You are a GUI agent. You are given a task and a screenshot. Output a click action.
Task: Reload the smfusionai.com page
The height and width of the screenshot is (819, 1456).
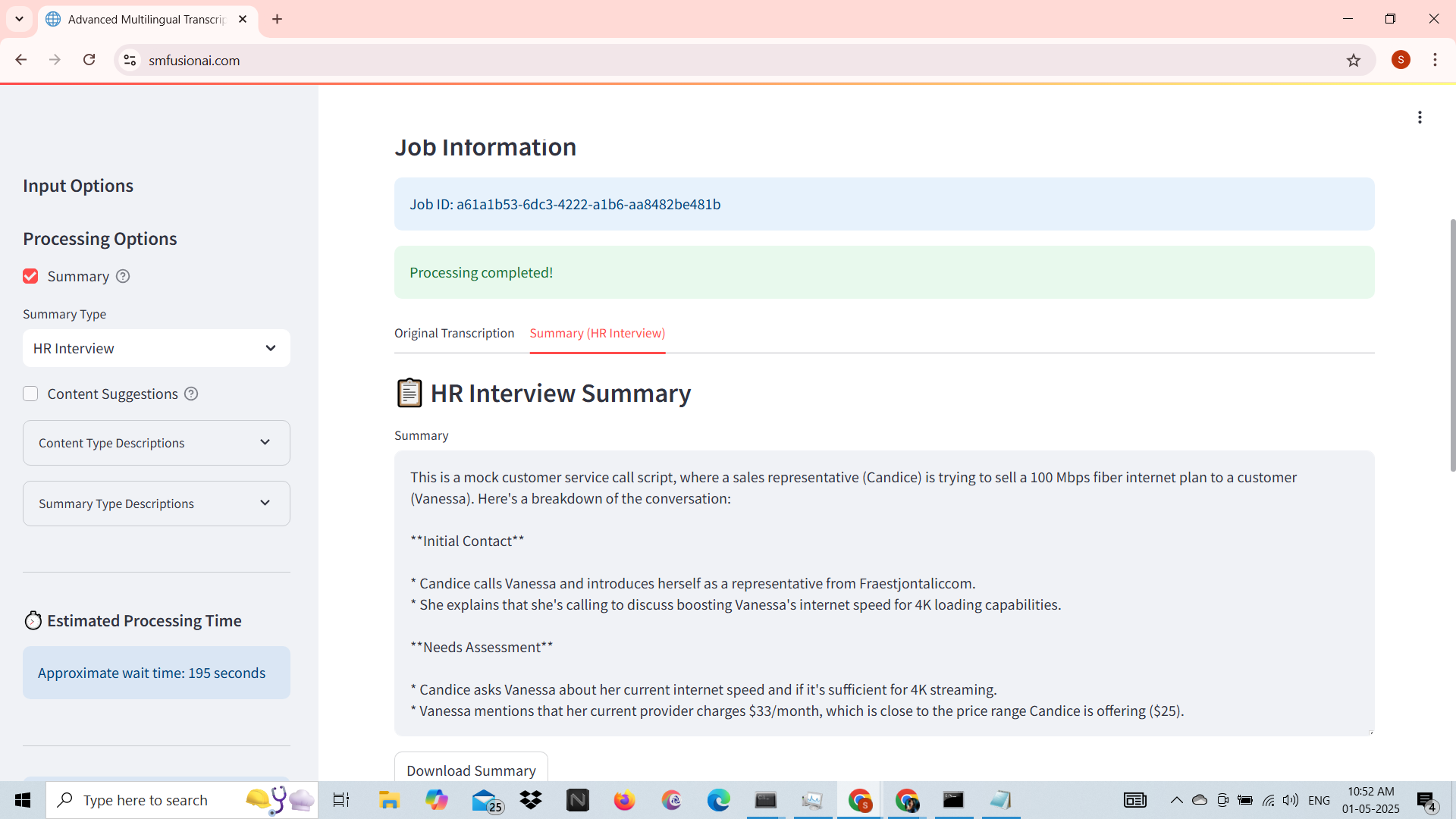point(89,60)
